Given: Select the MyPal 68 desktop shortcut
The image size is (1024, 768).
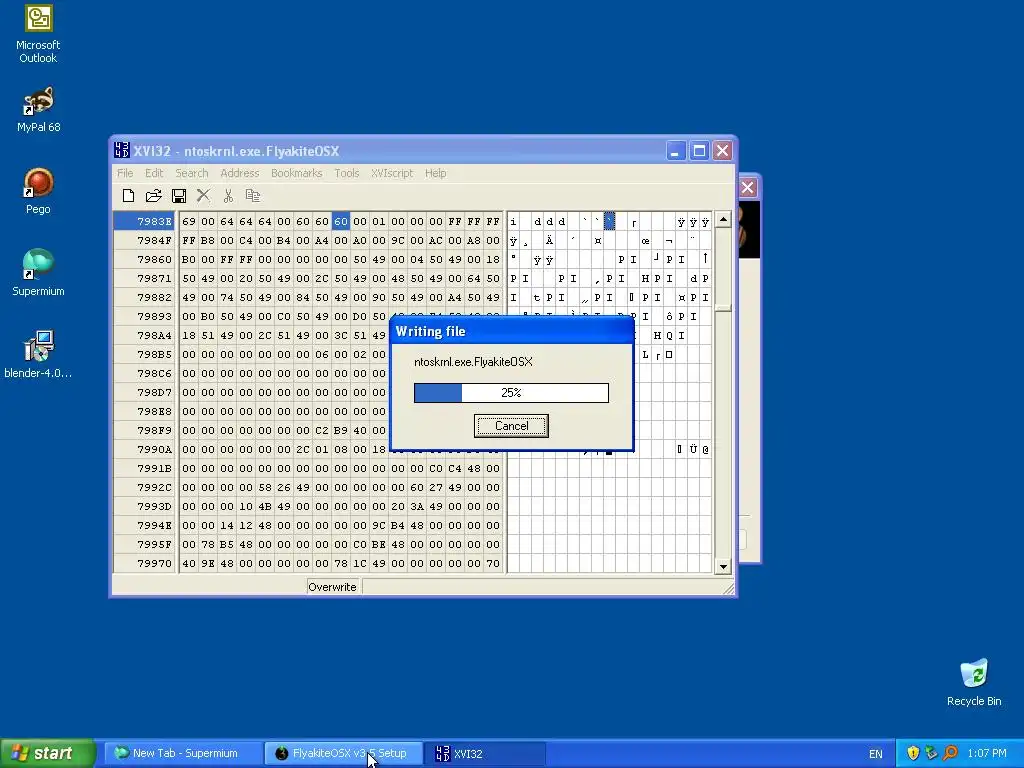Looking at the screenshot, I should click(38, 110).
